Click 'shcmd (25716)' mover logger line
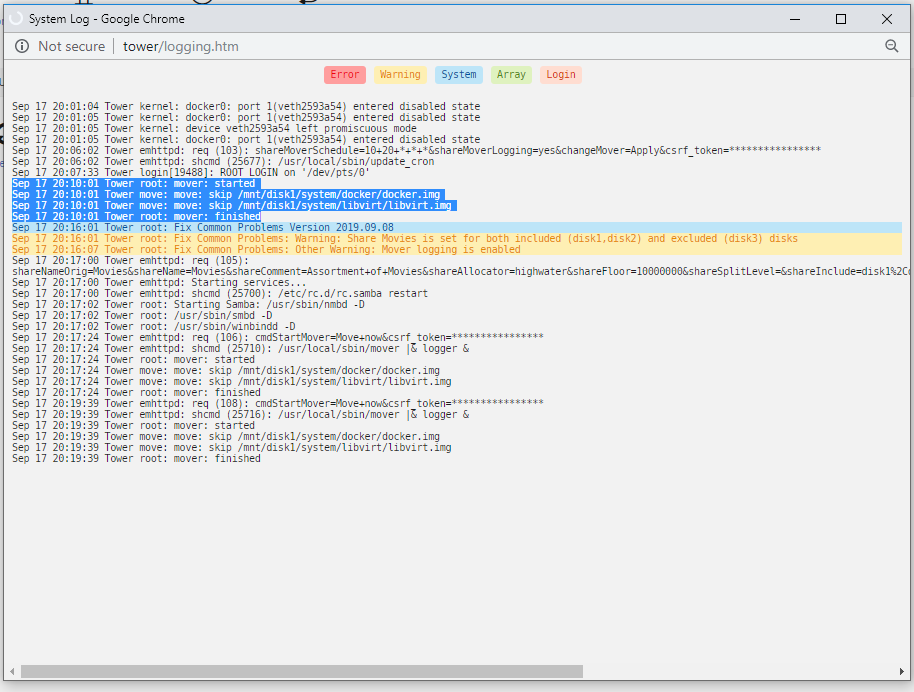This screenshot has width=914, height=692. (x=241, y=414)
